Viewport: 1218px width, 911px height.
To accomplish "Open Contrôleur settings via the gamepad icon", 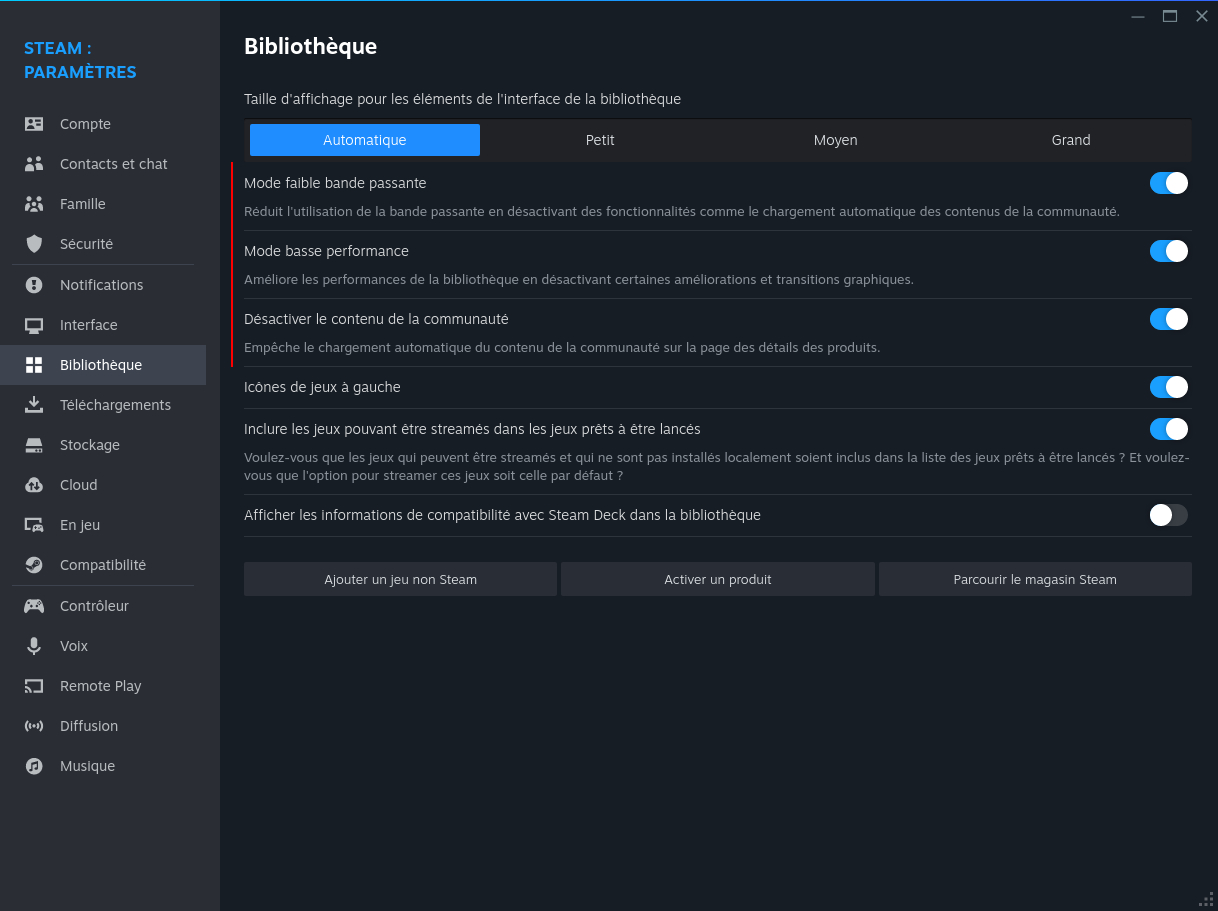I will [34, 606].
